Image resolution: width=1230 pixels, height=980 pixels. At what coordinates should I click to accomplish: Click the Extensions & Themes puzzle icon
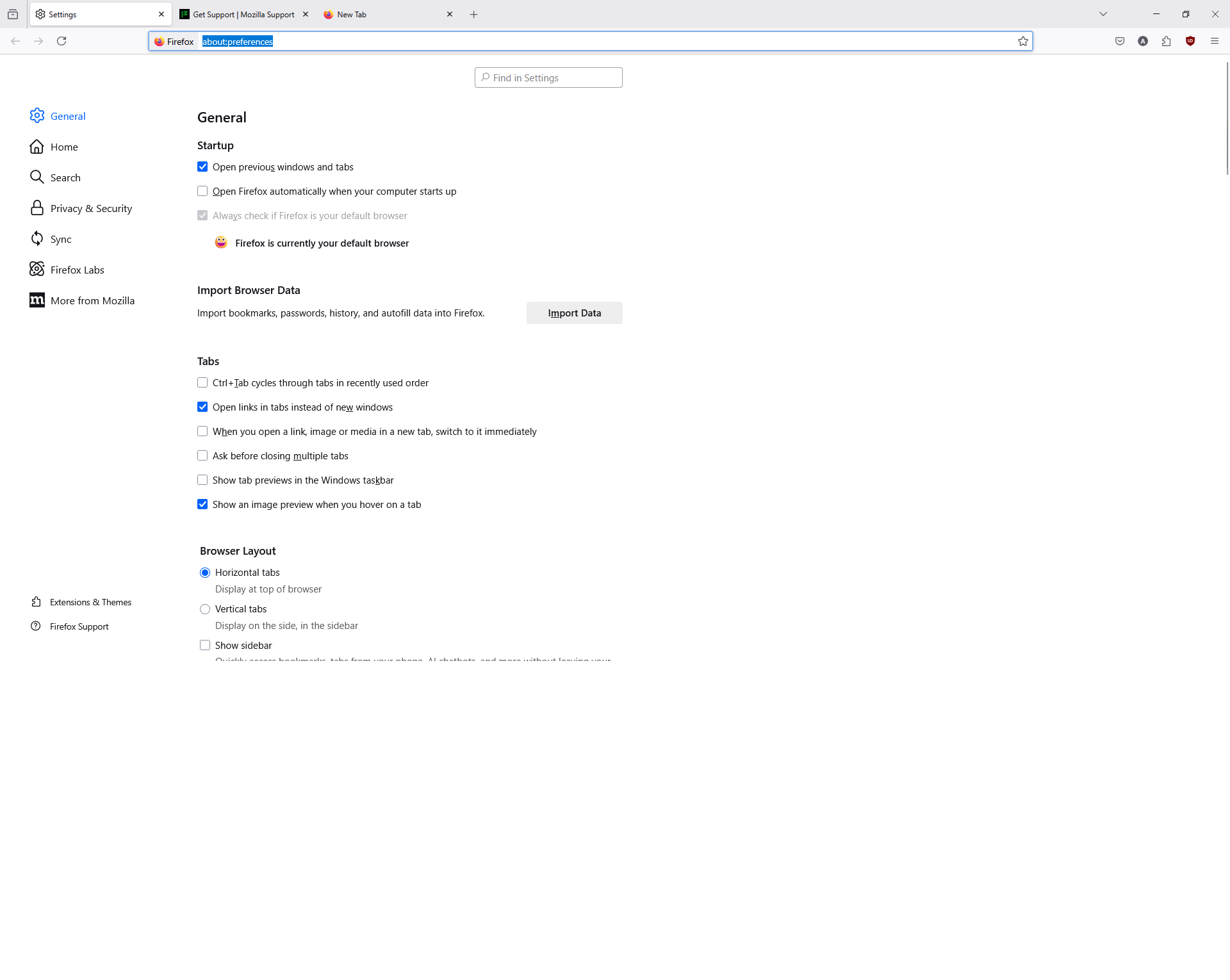[37, 601]
